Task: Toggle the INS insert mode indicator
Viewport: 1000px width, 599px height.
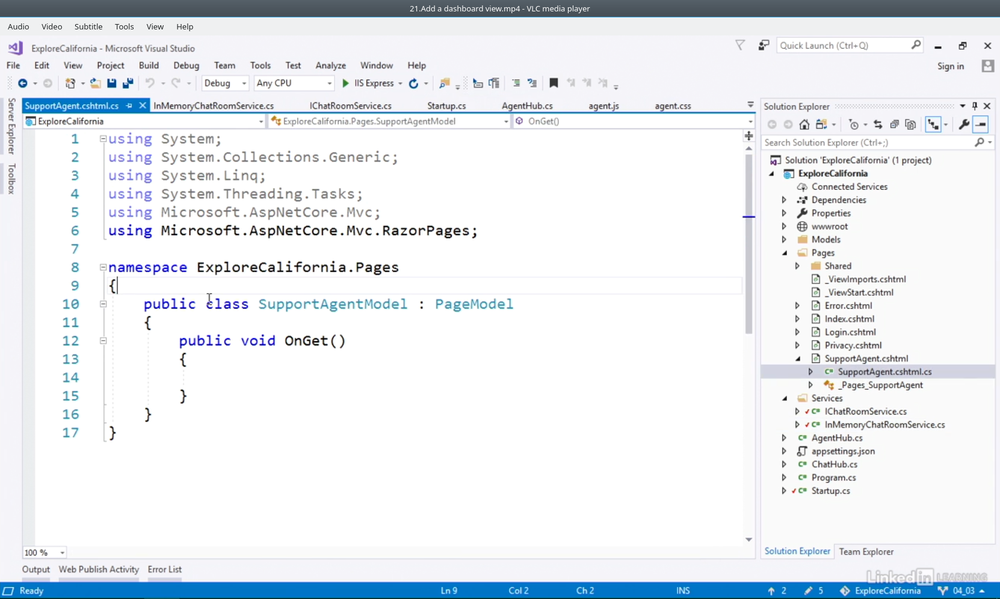Action: point(683,591)
